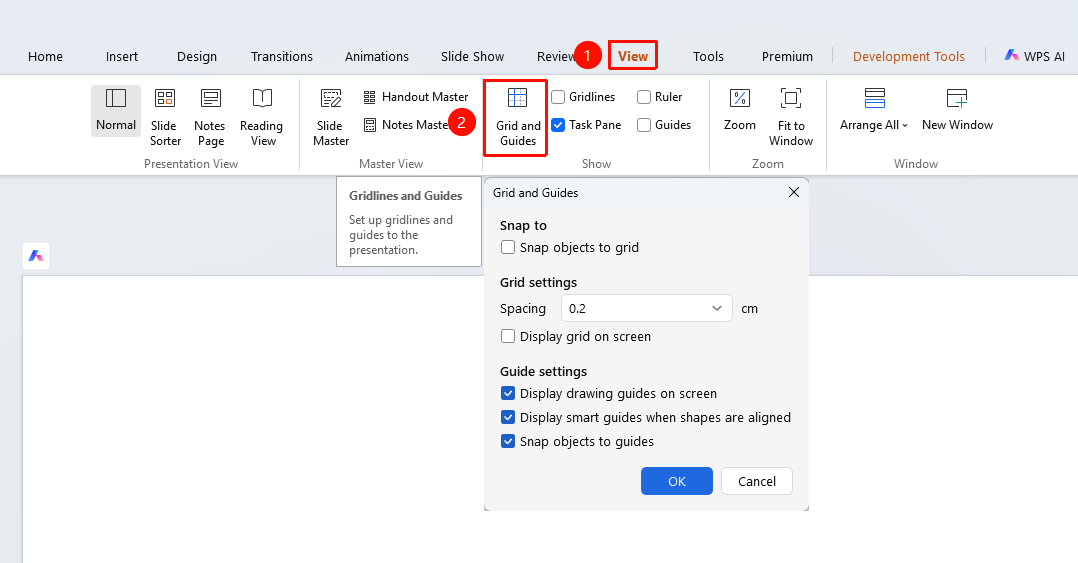This screenshot has height=563, width=1078.
Task: Click Grid and Guides ribbon button
Action: click(x=517, y=117)
